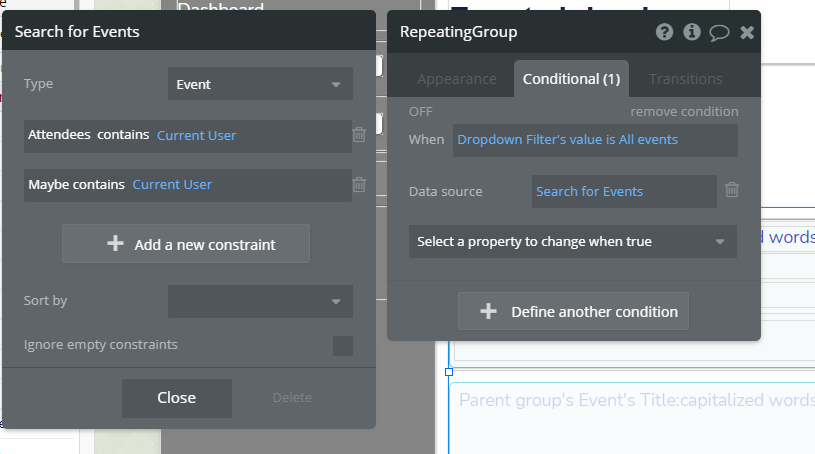Open Select a property to change dropdown
The image size is (815, 454).
coord(572,241)
